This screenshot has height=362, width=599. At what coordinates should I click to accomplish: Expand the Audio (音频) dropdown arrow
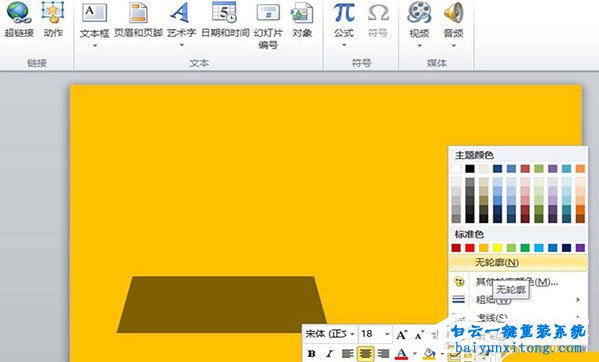click(453, 45)
